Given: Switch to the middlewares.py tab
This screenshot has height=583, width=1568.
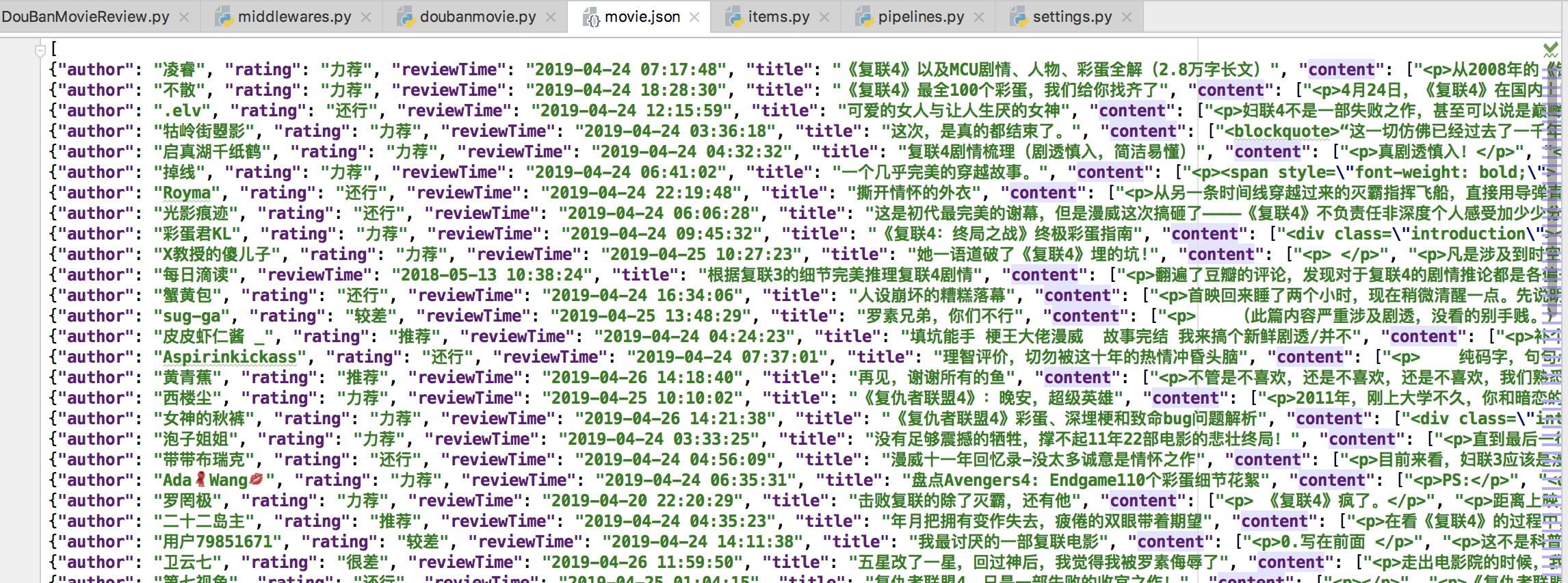Looking at the screenshot, I should [x=294, y=16].
